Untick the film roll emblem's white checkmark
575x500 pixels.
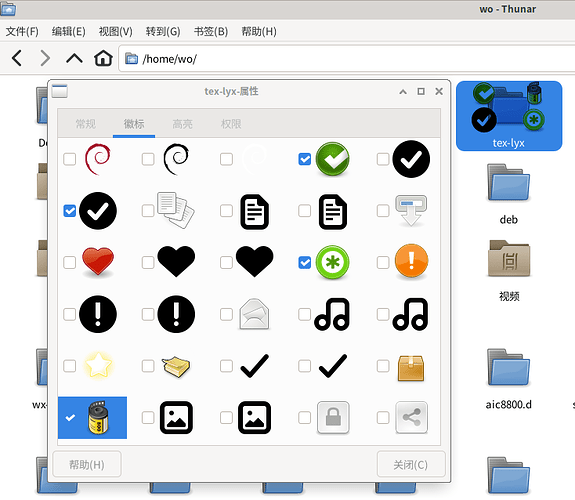coord(70,417)
